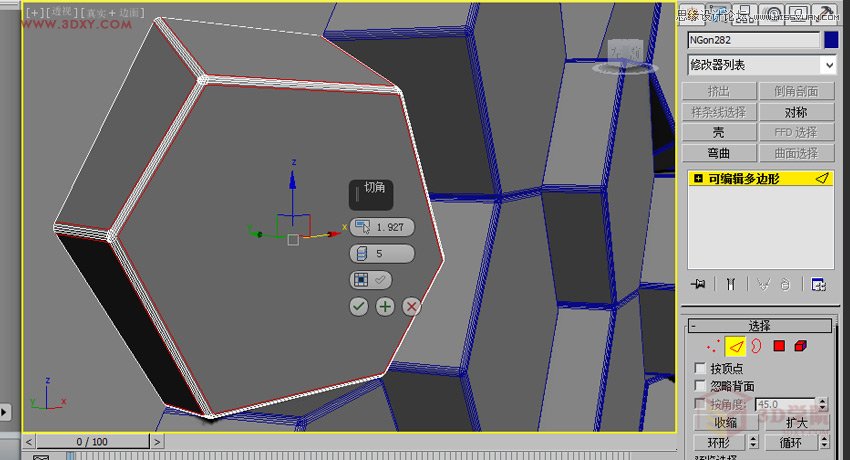Open the Hierarchy panel tab
Screen dimensions: 850x460
pos(746,12)
